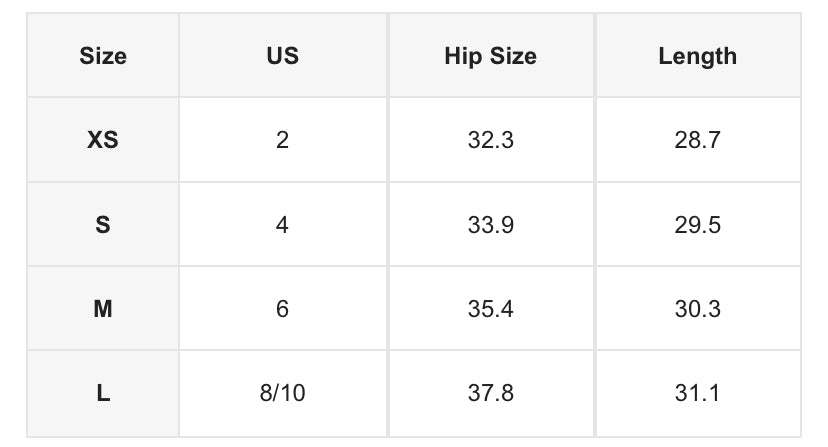Select the XS size row label
The image size is (828, 447).
(x=103, y=140)
